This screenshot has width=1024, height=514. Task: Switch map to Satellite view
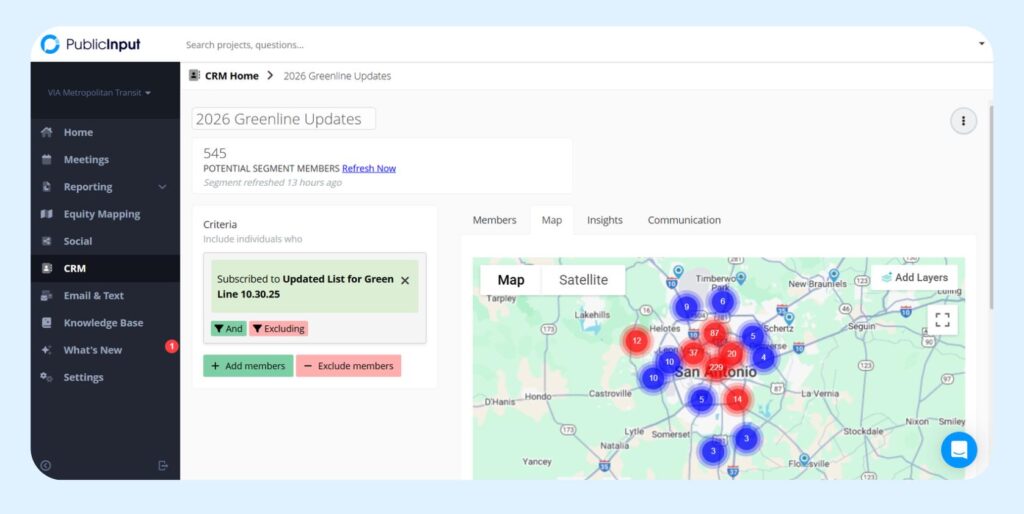point(583,280)
